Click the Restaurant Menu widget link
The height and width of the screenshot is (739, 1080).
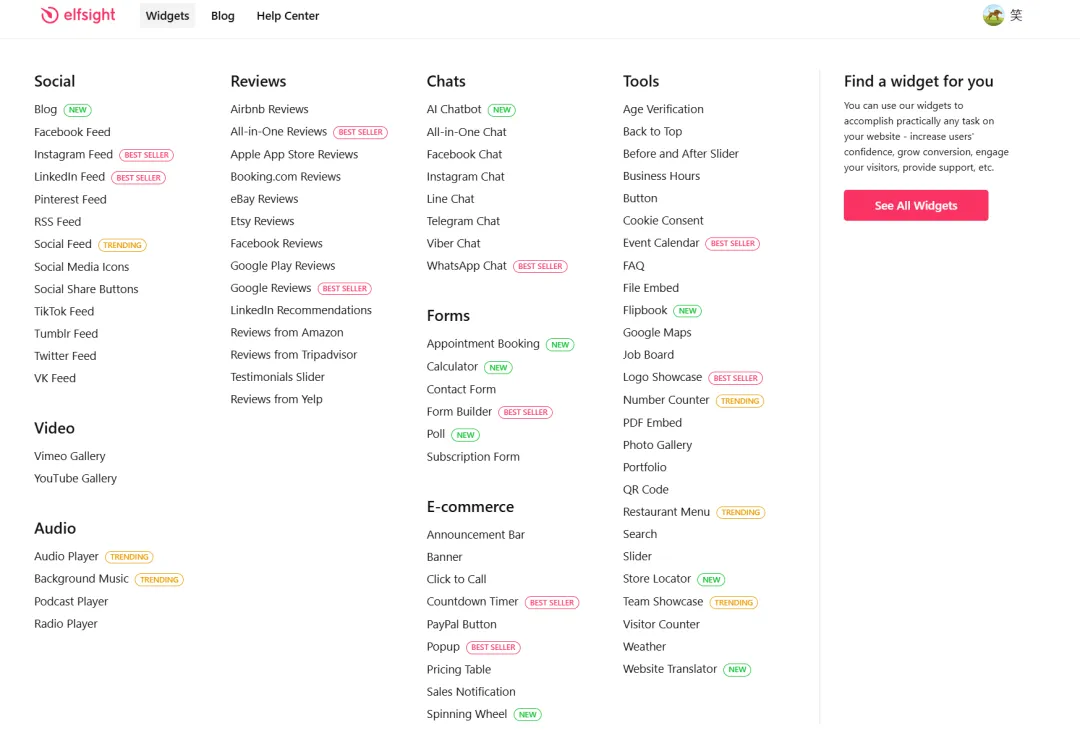click(x=666, y=512)
